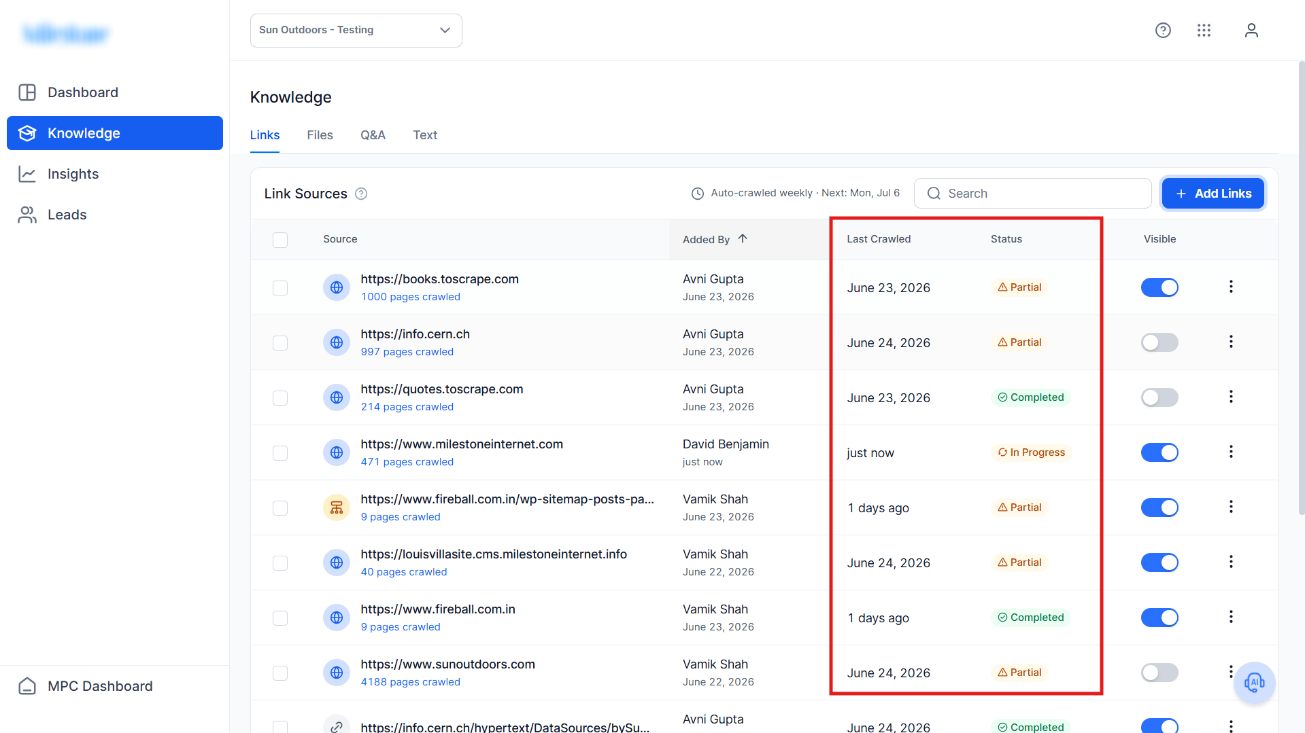
Task: Expand the Sun Outdoors - Testing account dropdown
Action: tap(356, 30)
